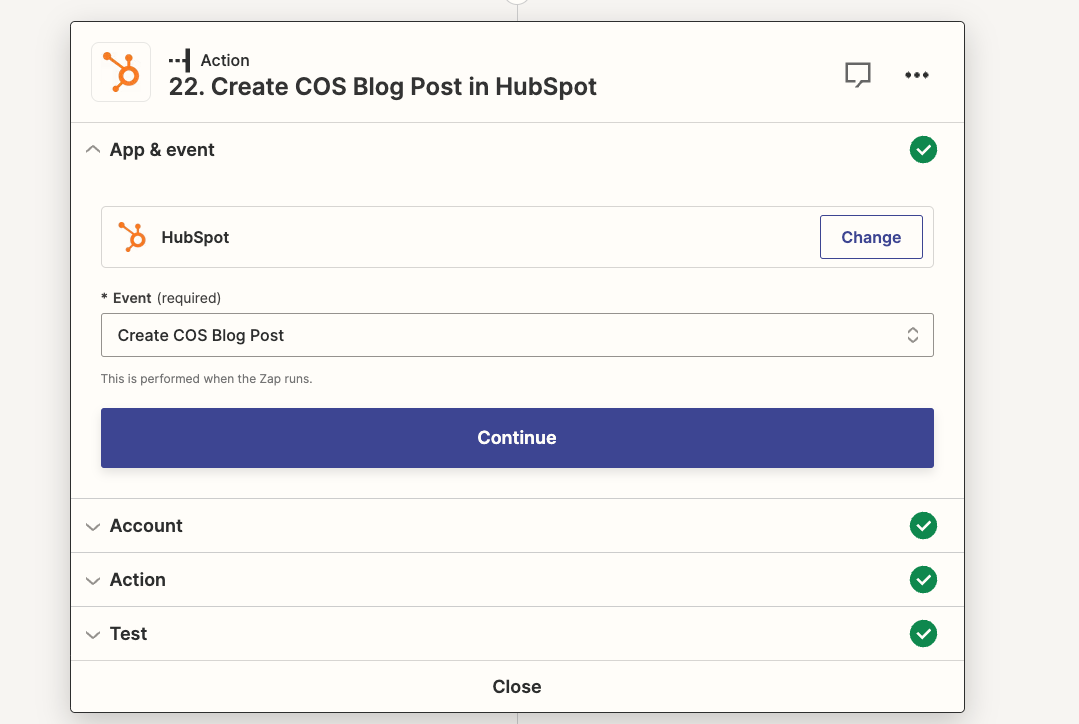Click the Close button at bottom
The image size is (1079, 724).
[517, 686]
